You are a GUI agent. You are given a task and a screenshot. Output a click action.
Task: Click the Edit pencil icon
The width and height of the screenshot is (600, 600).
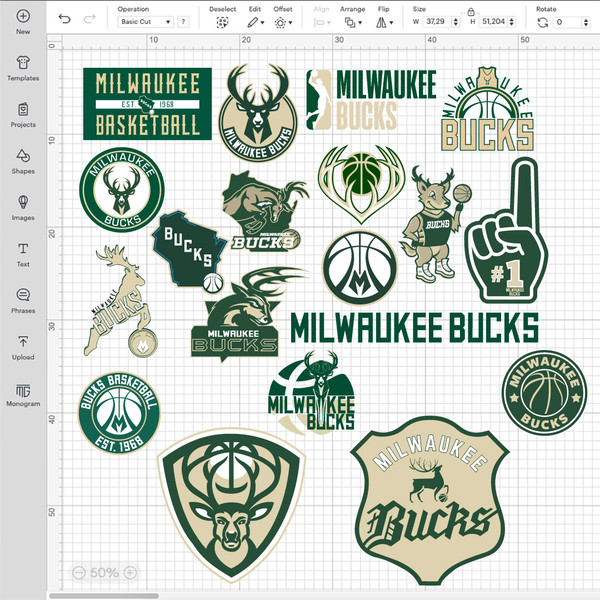click(x=252, y=23)
